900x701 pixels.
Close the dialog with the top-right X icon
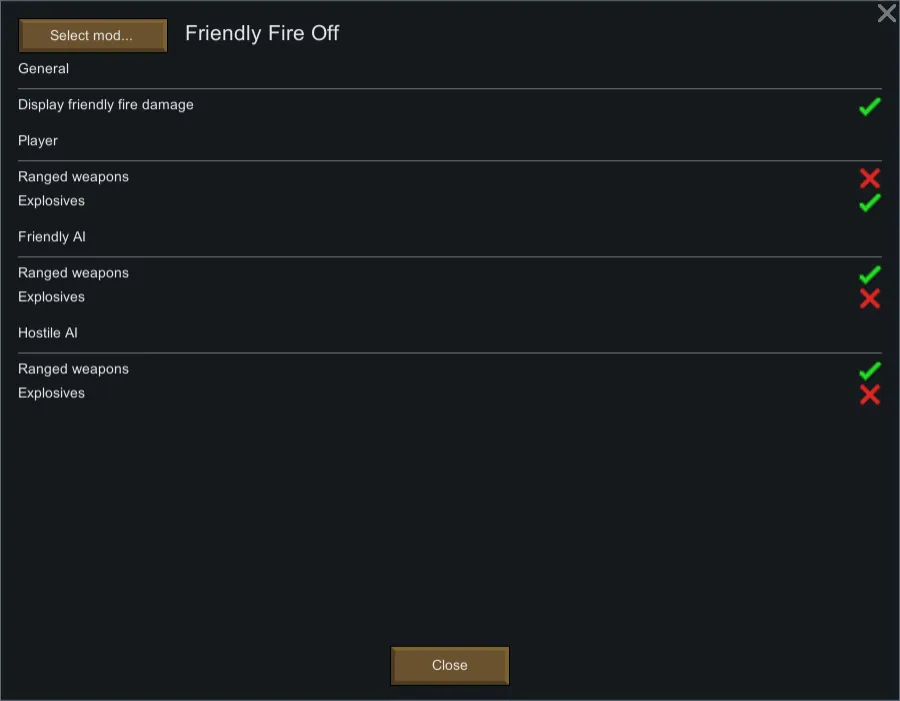click(886, 13)
